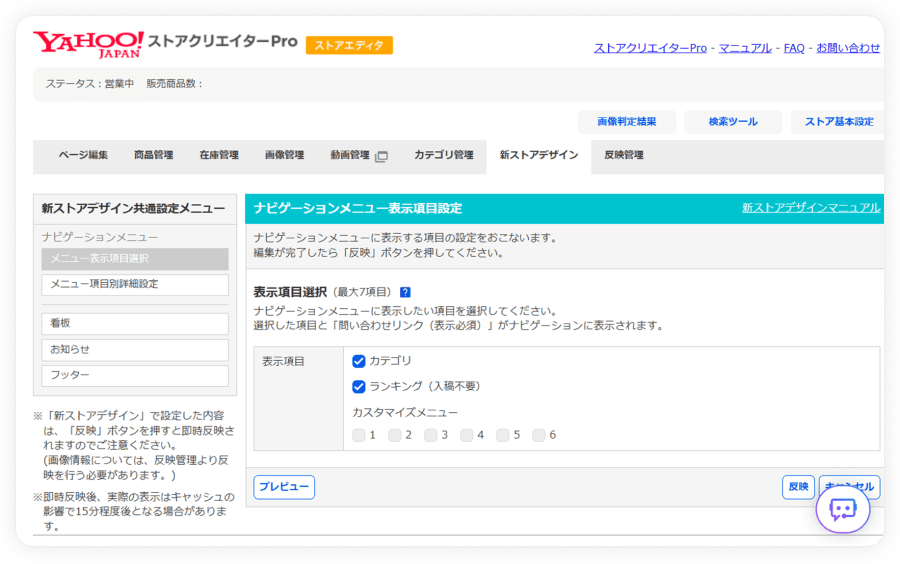Uncheck the カテゴリ checkbox
Screen dimensions: 900x564
(359, 361)
